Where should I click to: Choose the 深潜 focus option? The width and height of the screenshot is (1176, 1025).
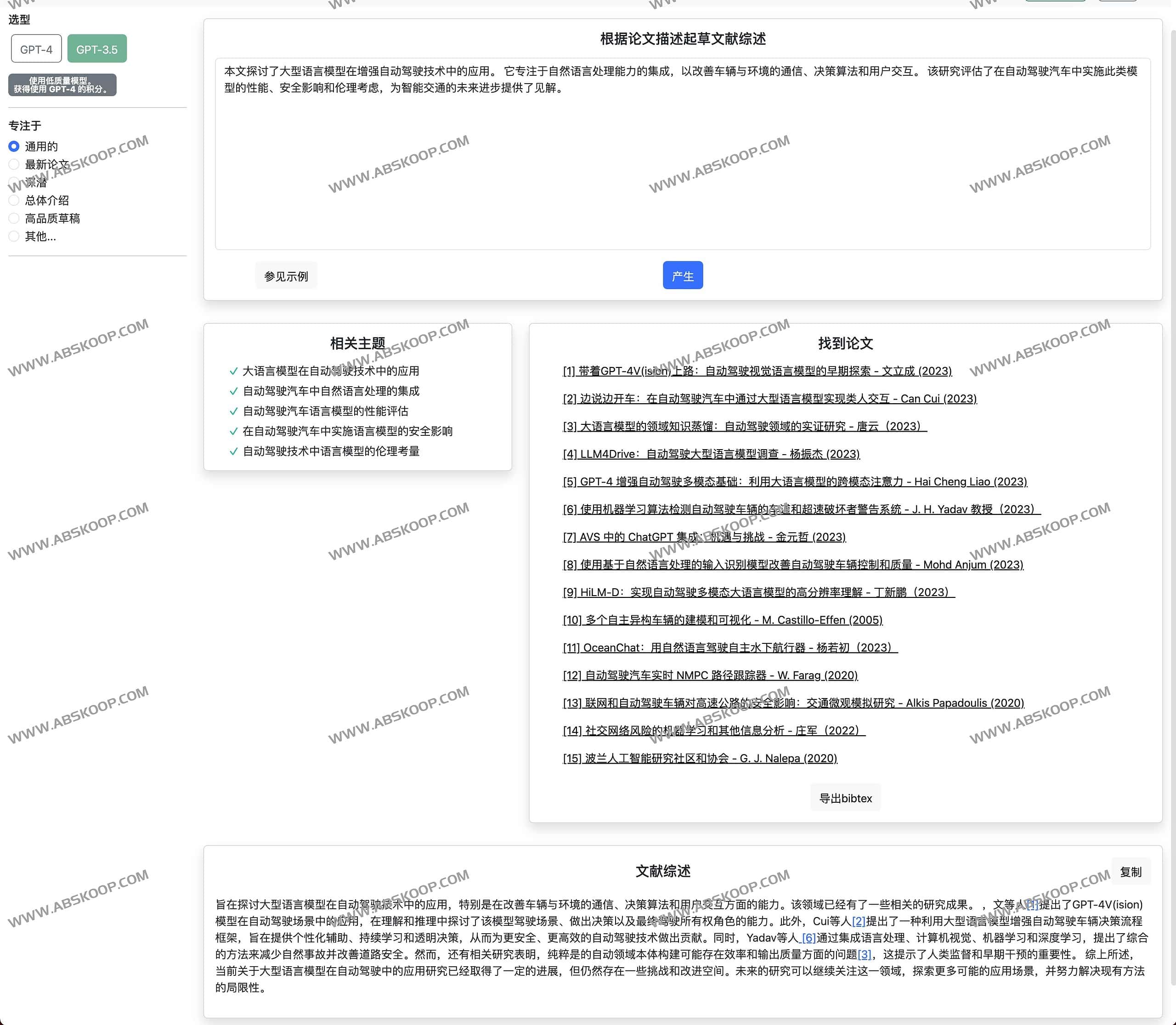[14, 182]
